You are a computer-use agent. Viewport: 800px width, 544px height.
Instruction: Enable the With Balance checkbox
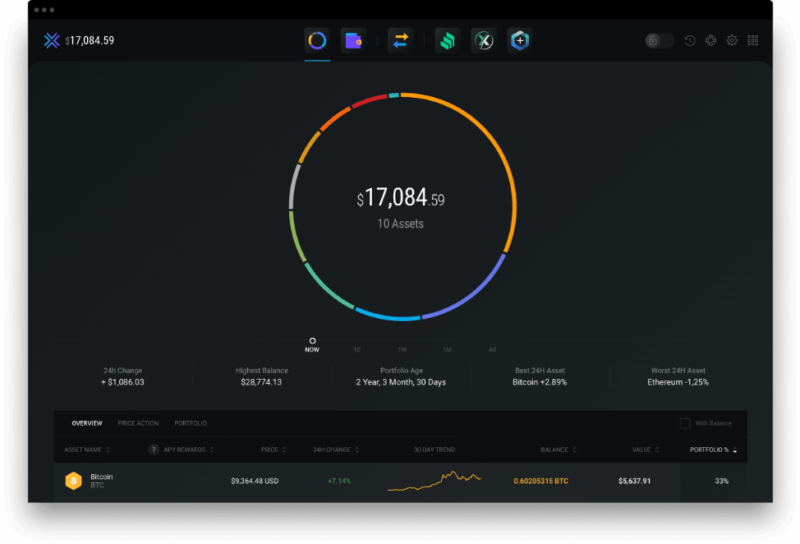pos(685,423)
